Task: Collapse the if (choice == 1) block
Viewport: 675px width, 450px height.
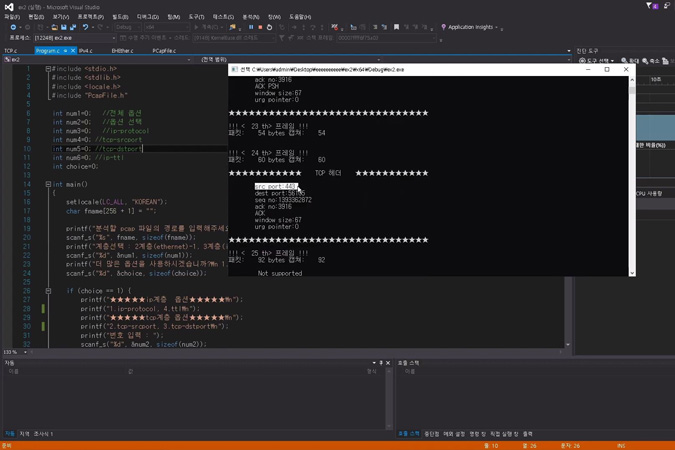Action: click(47, 290)
